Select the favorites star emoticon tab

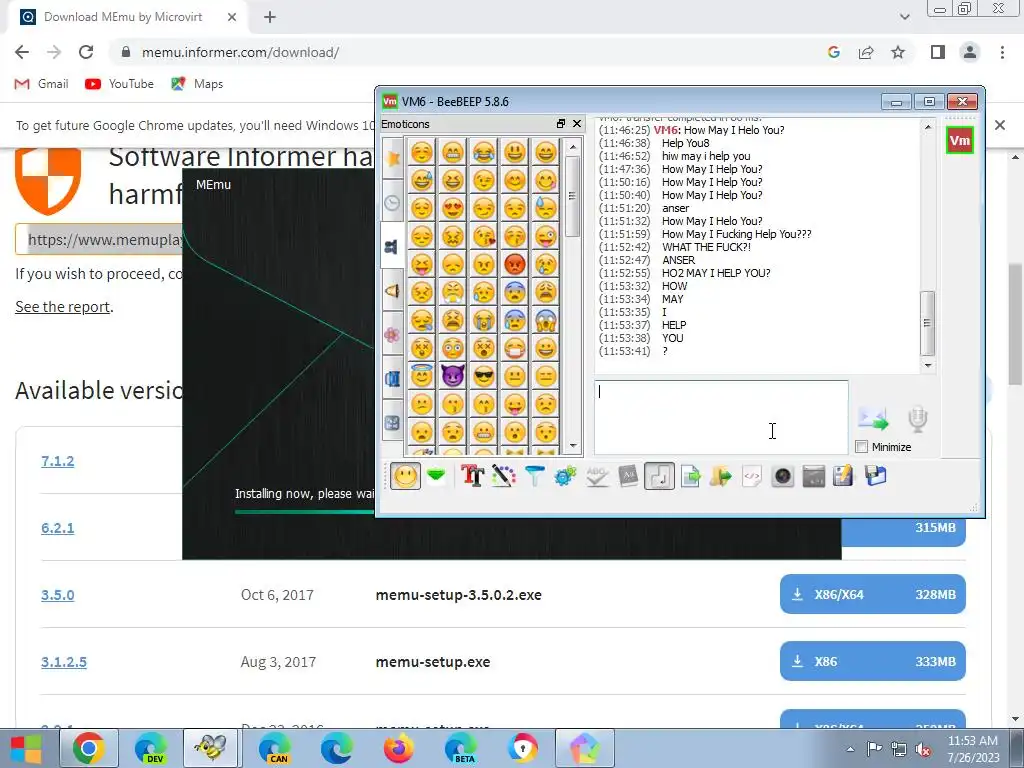(392, 157)
